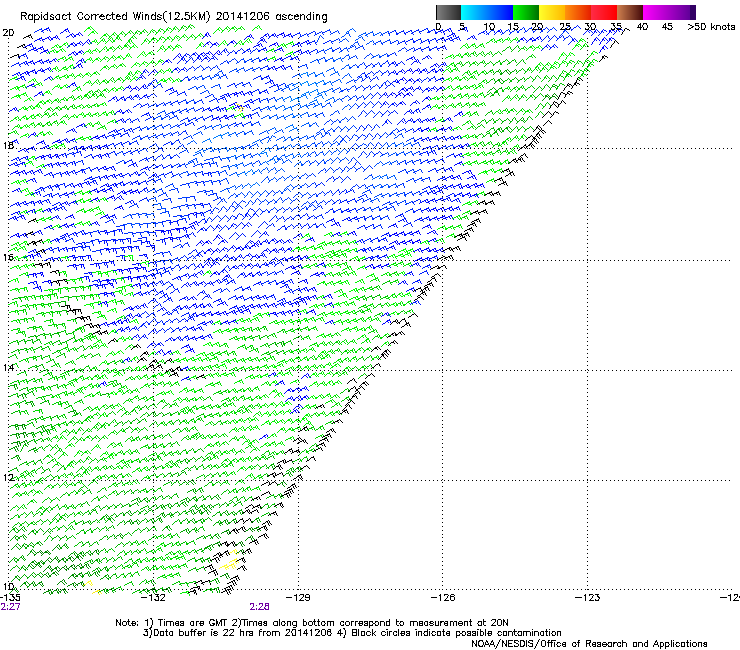Image resolution: width=740 pixels, height=650 pixels.
Task: Click the '>50 knots' legend label
Action: [x=711, y=27]
